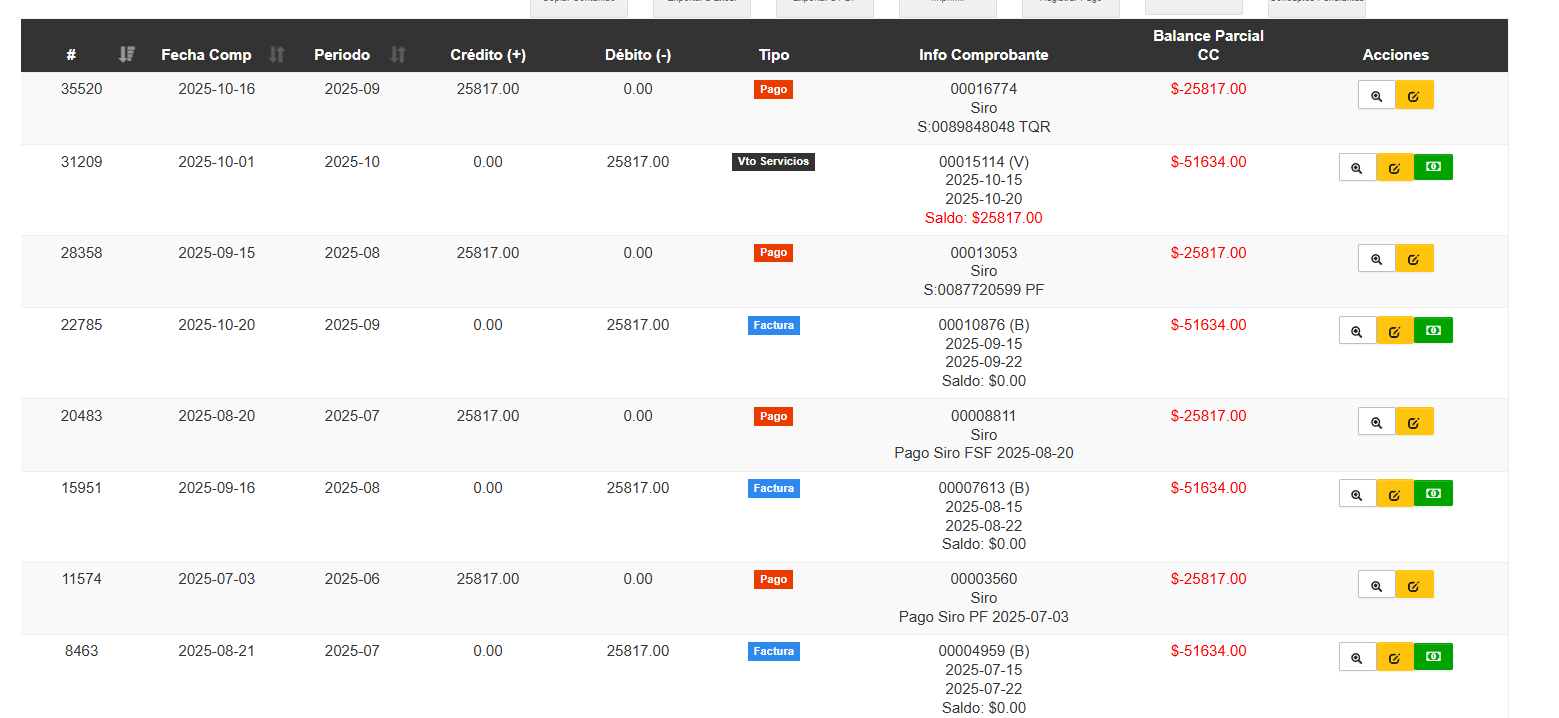The height and width of the screenshot is (718, 1559).
Task: Click text S:0087720599 PF
Action: click(984, 290)
